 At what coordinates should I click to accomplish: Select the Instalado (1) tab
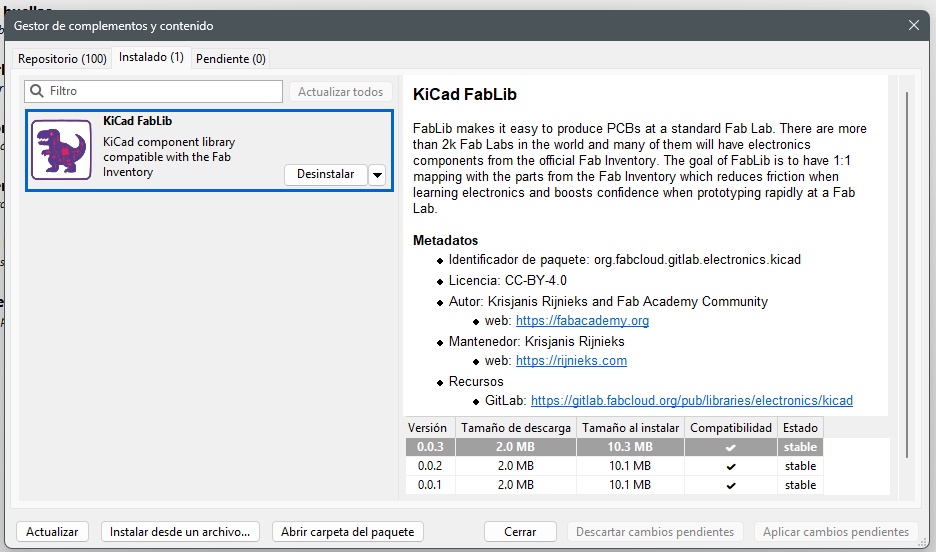[x=151, y=58]
